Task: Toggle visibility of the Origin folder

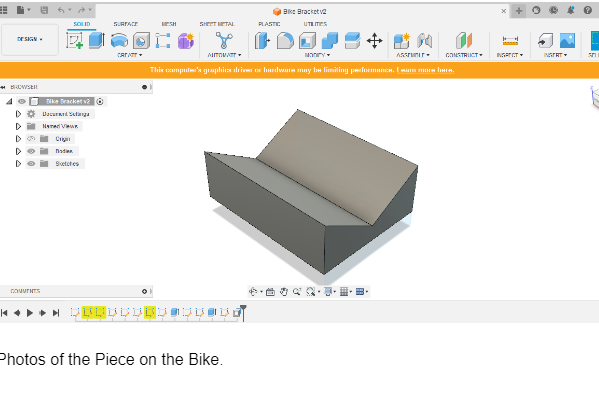Action: point(31,139)
